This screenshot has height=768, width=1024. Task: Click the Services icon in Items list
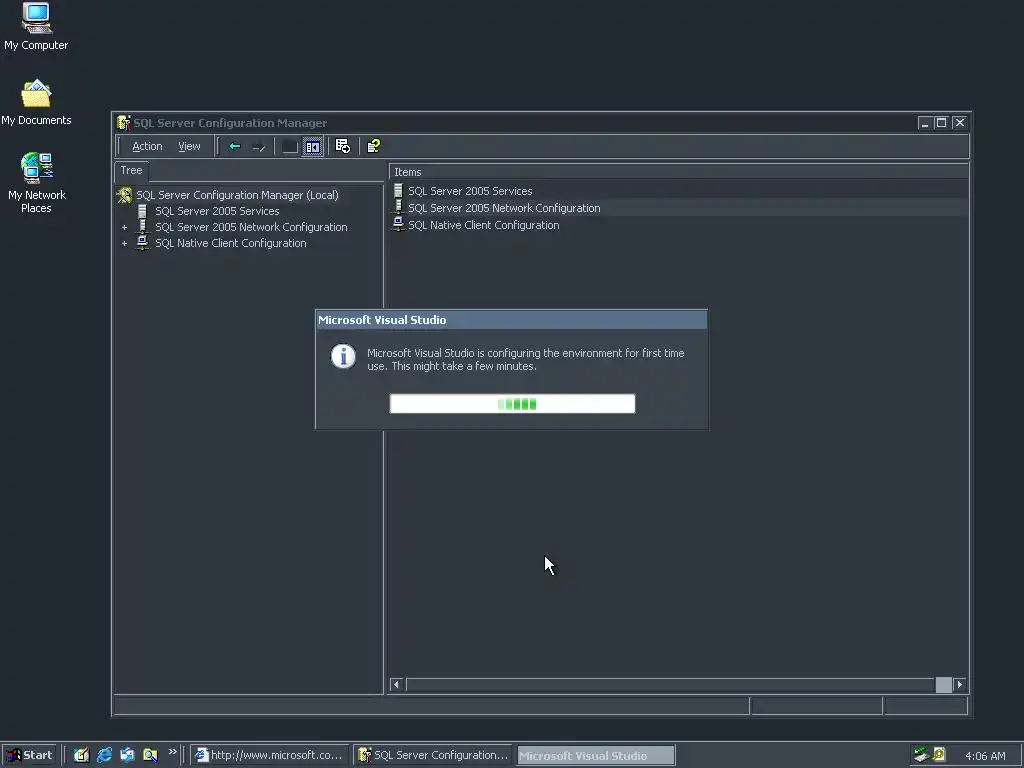tap(398, 191)
